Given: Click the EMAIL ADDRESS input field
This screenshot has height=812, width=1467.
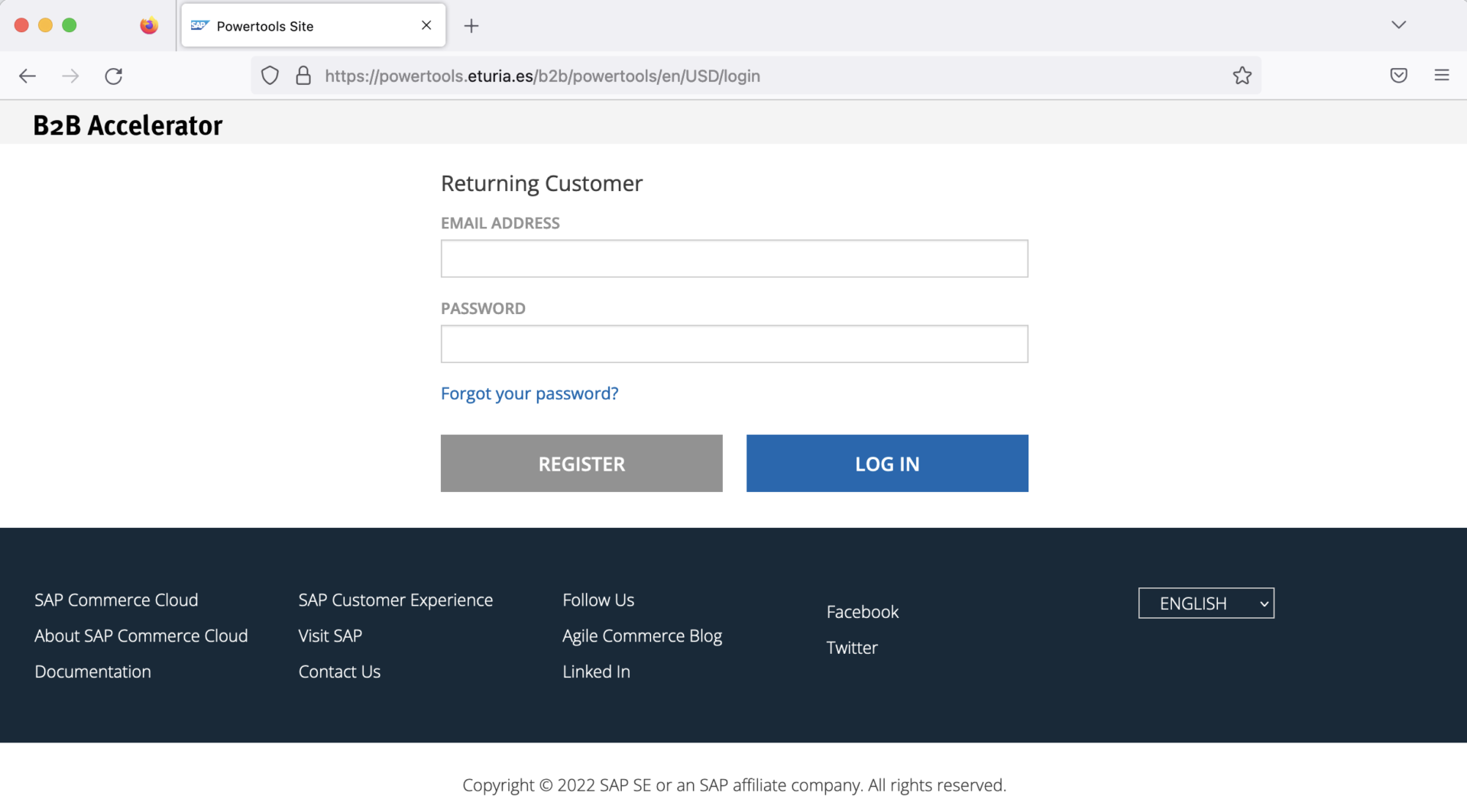Looking at the screenshot, I should click(733, 258).
